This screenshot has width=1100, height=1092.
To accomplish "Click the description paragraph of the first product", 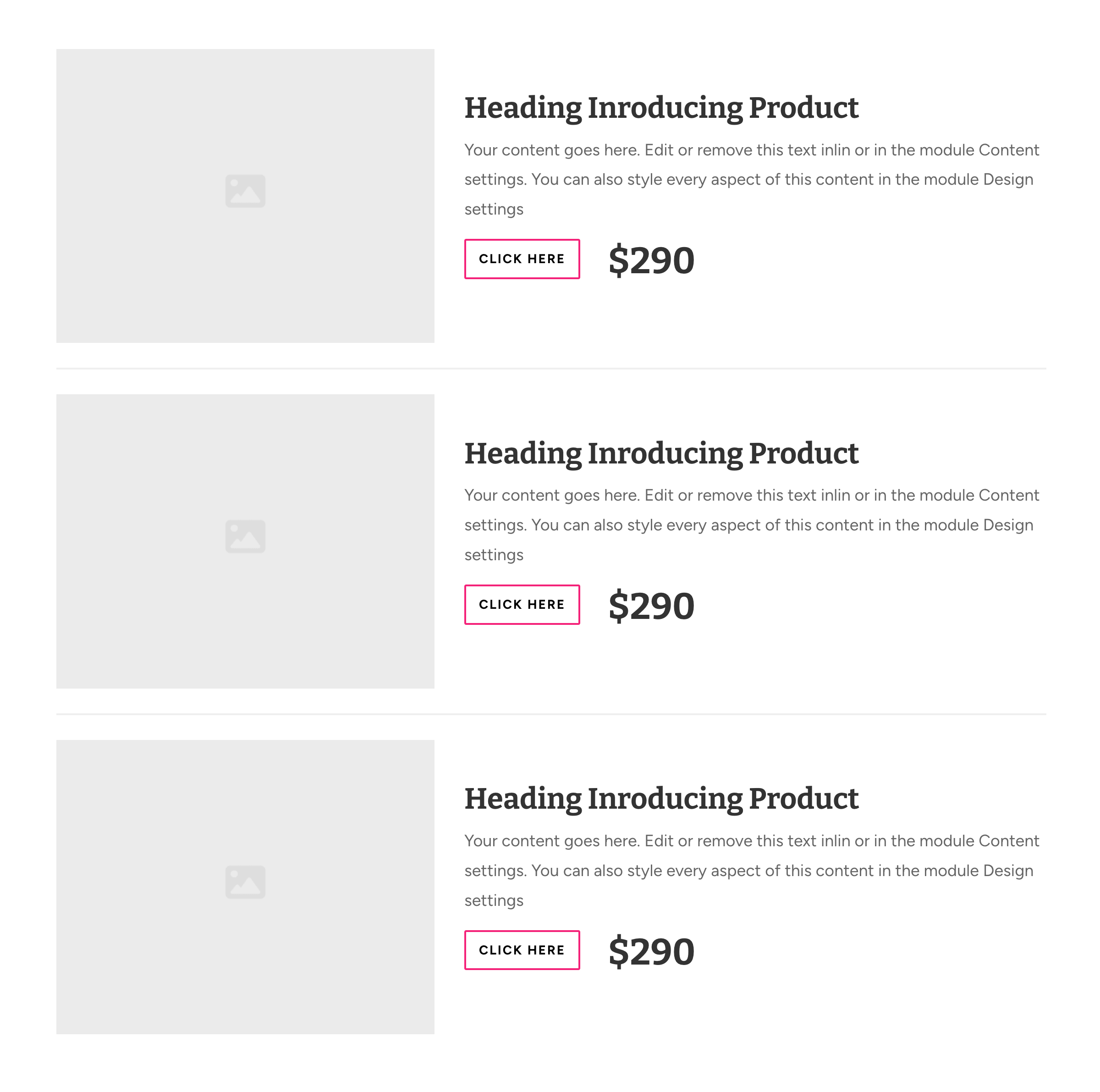I will pyautogui.click(x=751, y=179).
